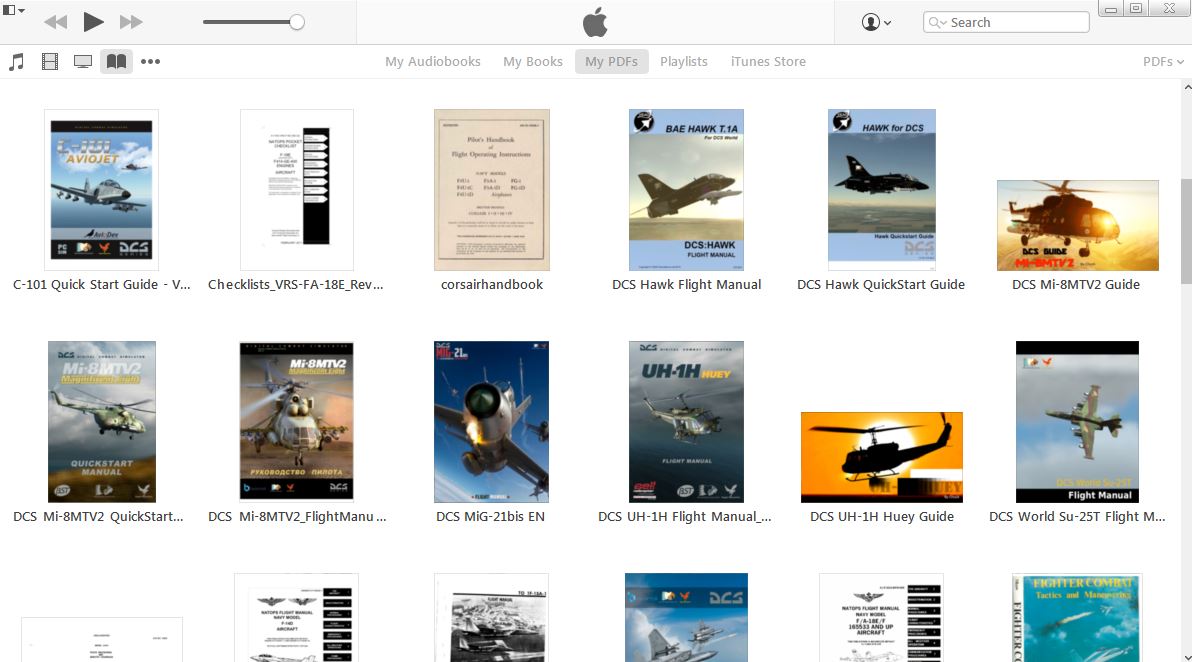This screenshot has width=1192, height=662.
Task: Maximize the iTunes window
Action: pos(1136,8)
